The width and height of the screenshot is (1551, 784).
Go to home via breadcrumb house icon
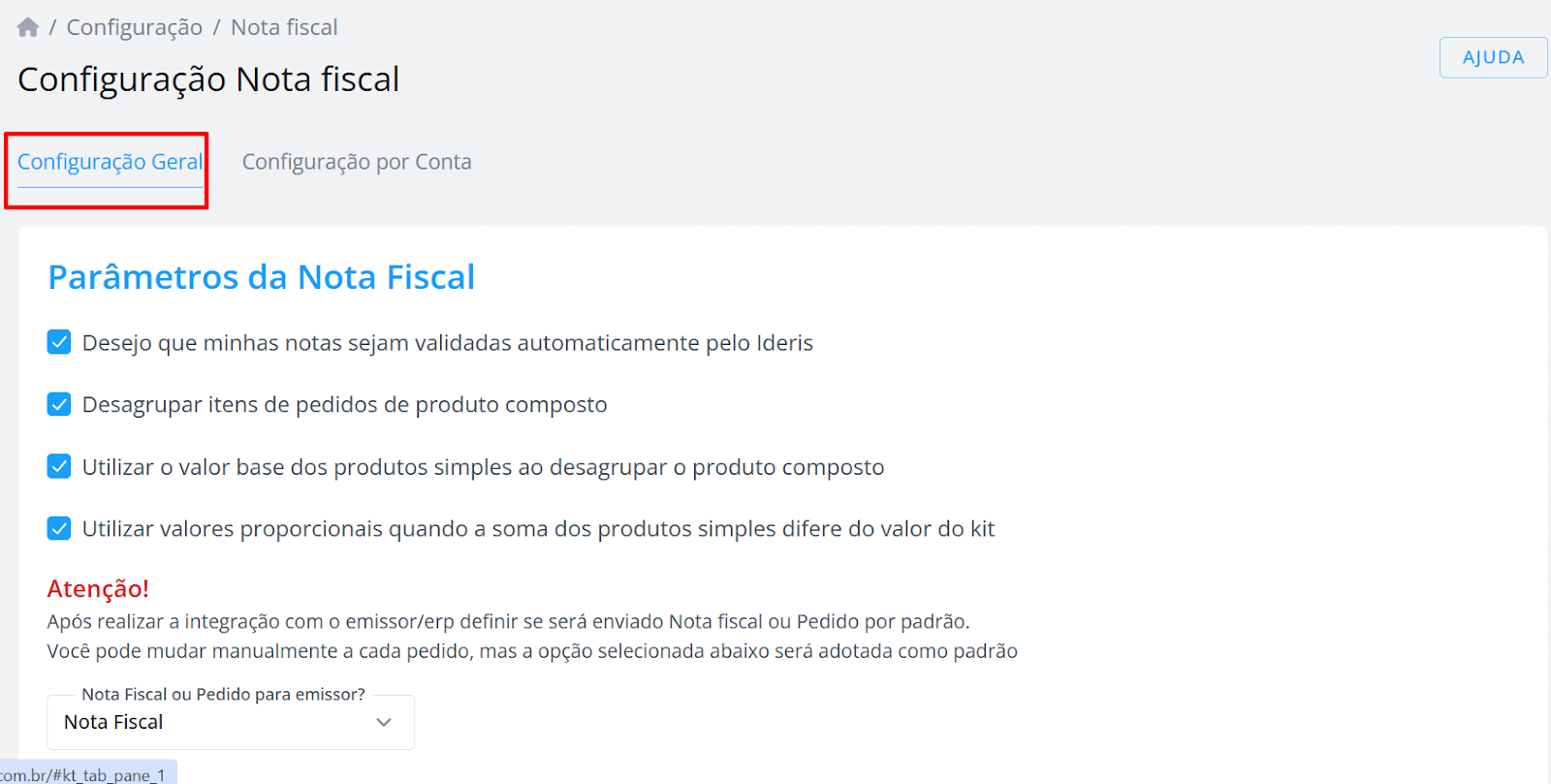[28, 27]
